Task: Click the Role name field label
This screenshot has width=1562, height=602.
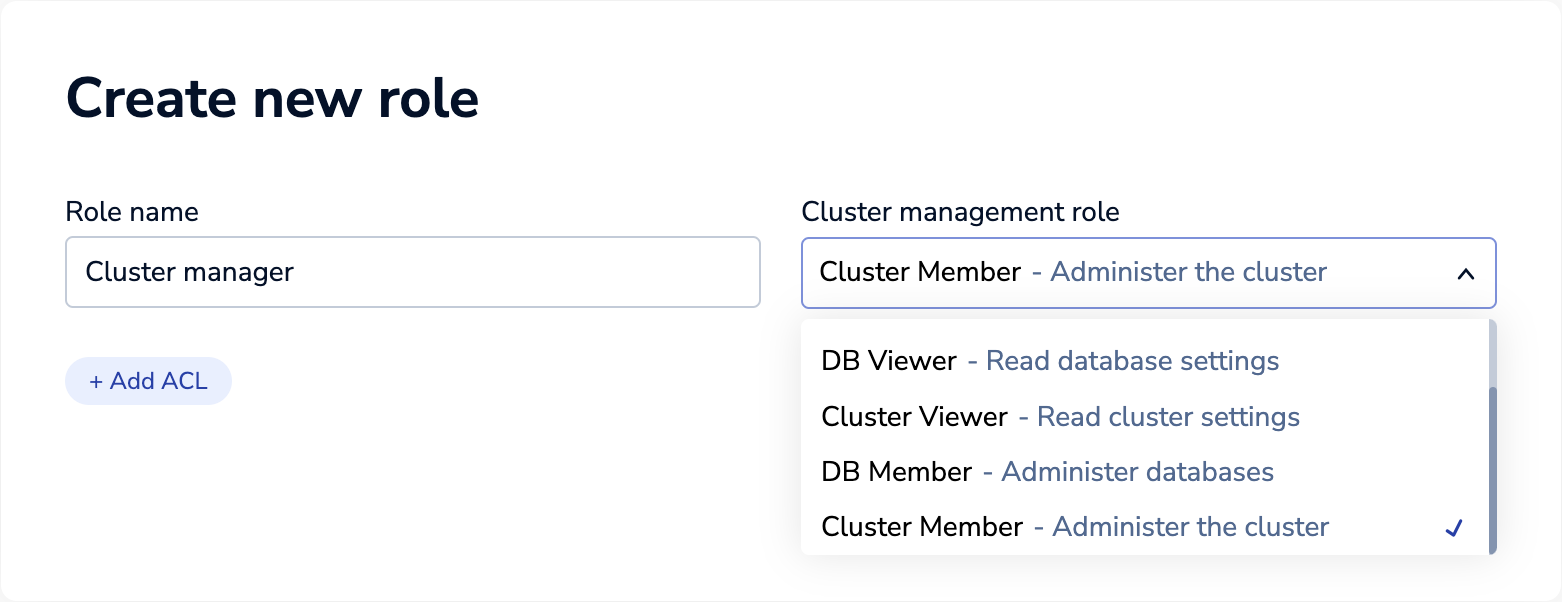Action: 131,211
